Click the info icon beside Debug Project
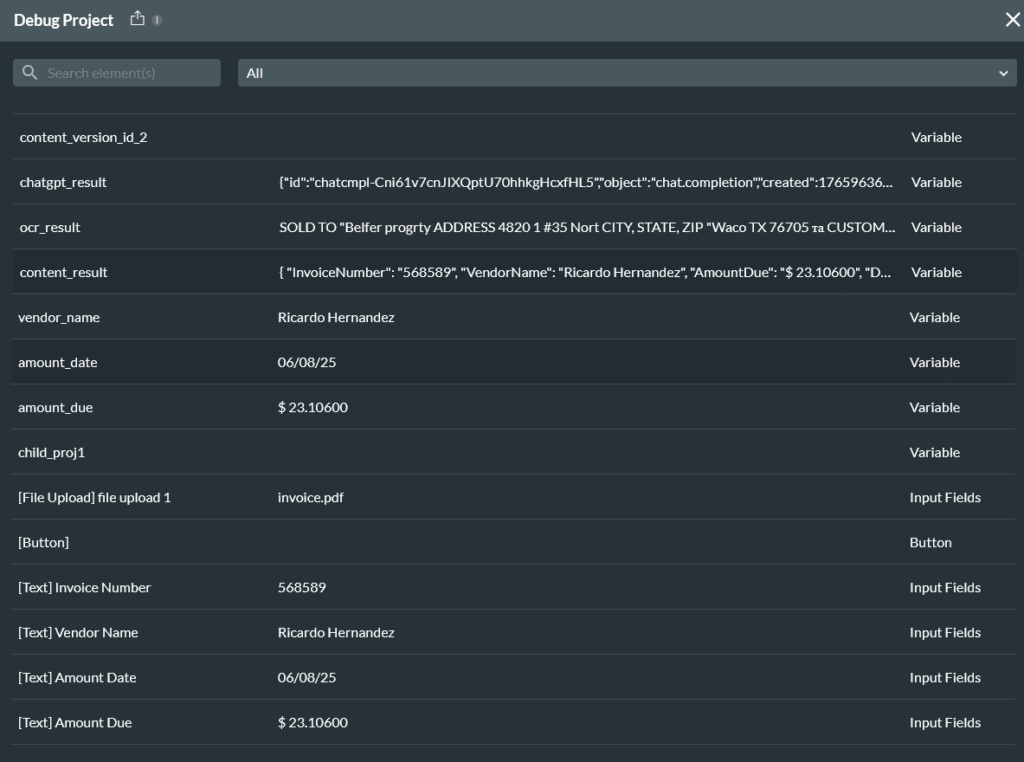 [155, 20]
